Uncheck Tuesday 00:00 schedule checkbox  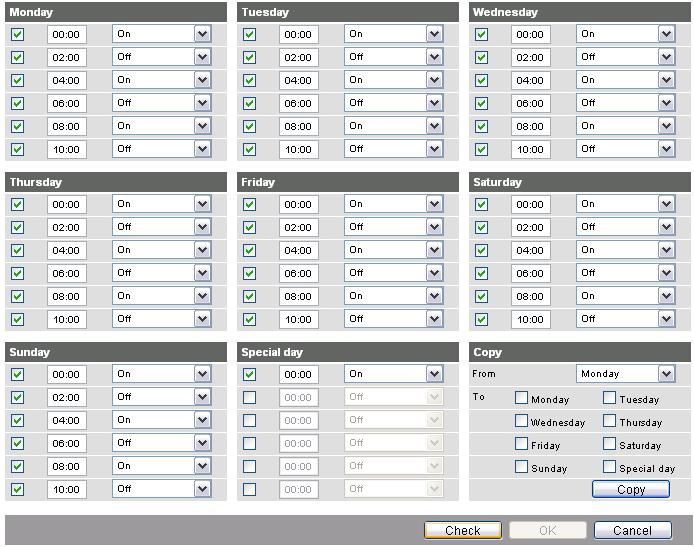point(249,35)
